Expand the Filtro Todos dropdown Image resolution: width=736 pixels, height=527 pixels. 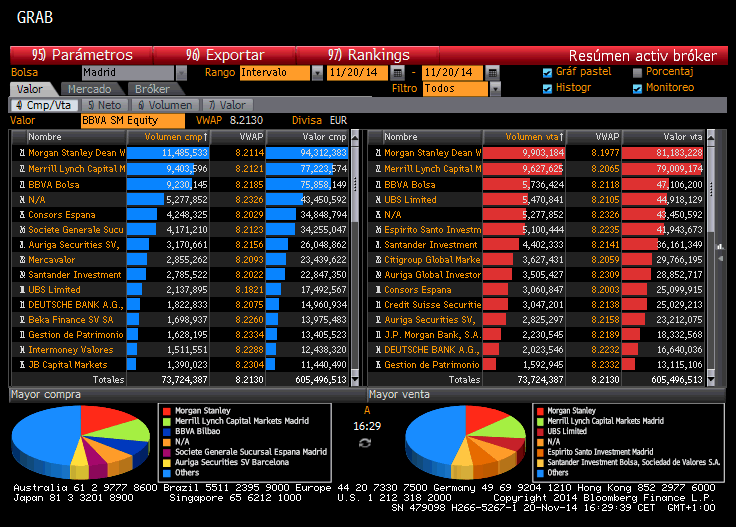(495, 89)
